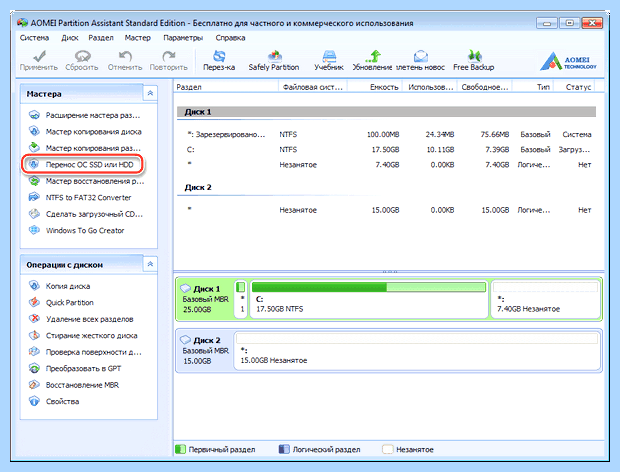This screenshot has height=472, width=620.
Task: Click Логический раздел blue legend swatch
Action: [284, 449]
